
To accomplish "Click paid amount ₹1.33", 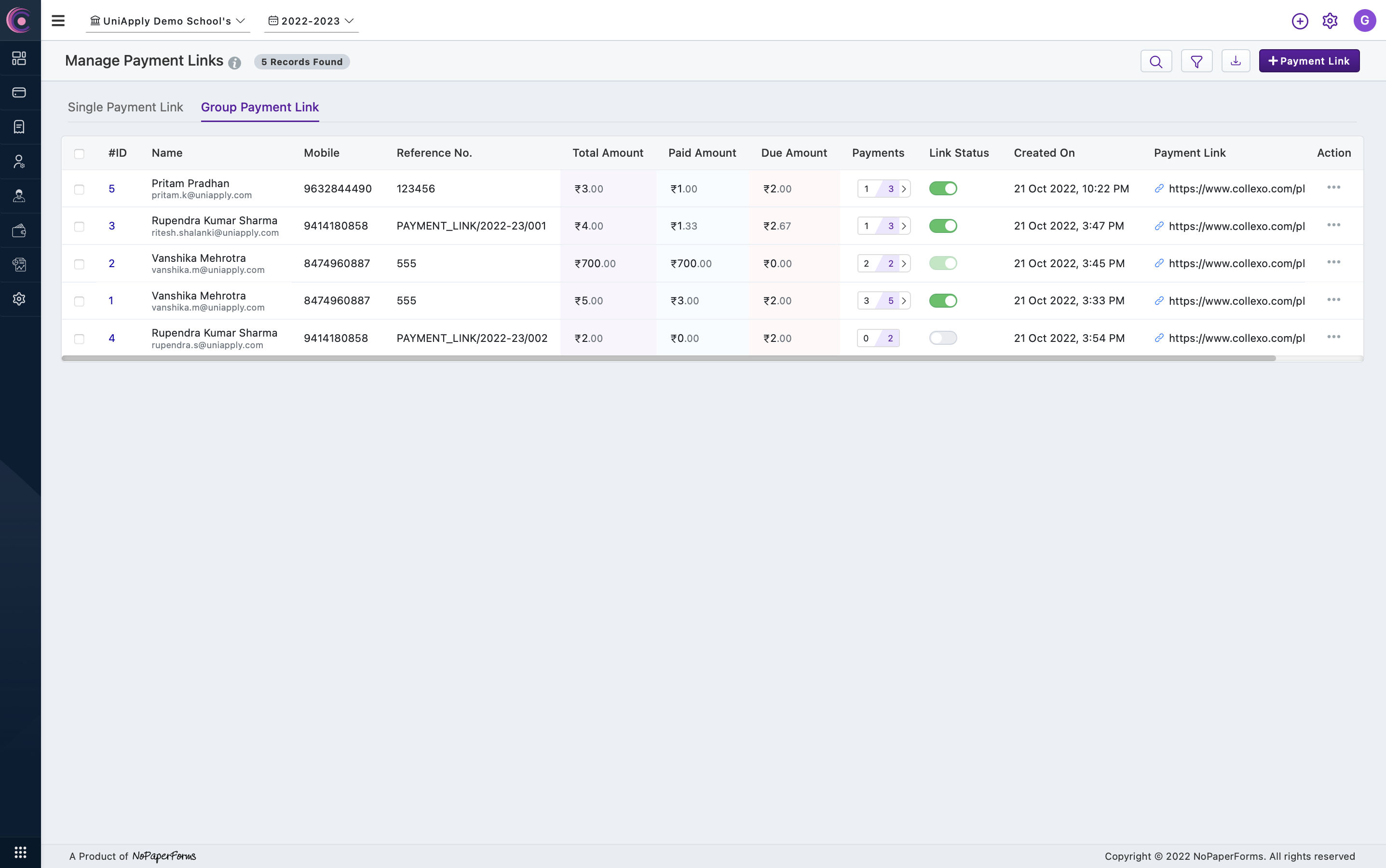I will pyautogui.click(x=684, y=226).
